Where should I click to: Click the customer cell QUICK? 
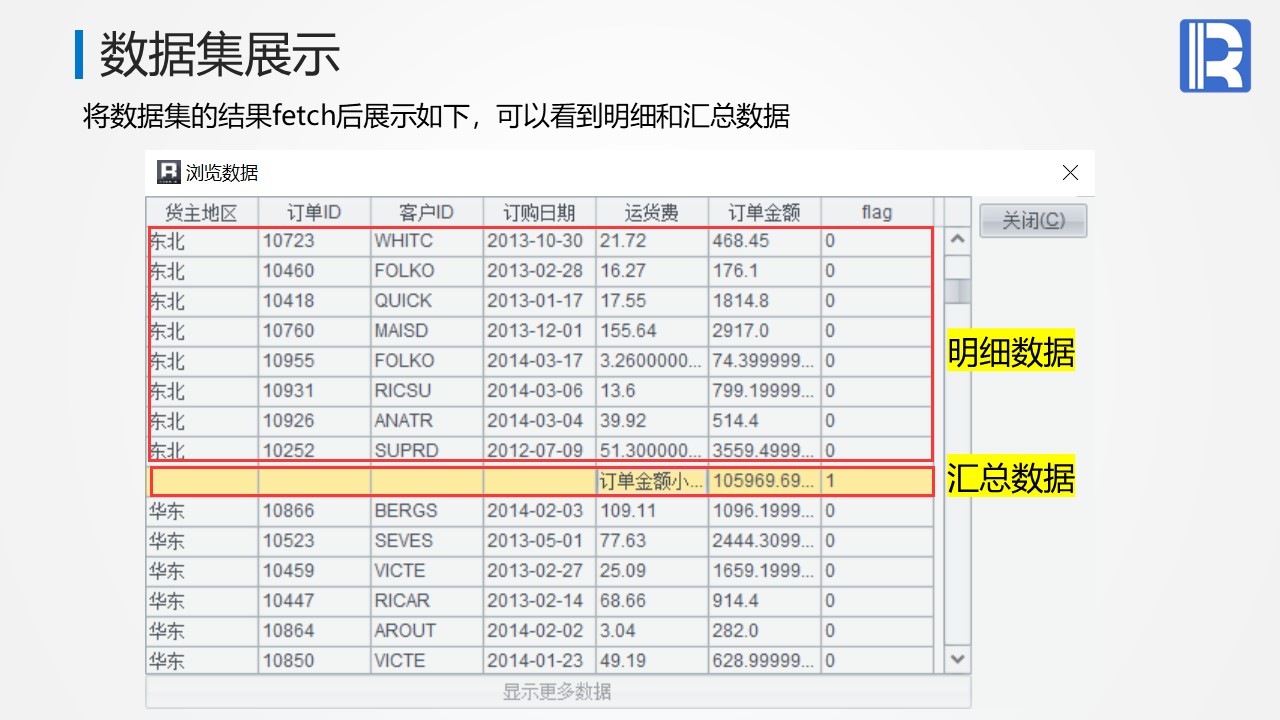coord(427,301)
